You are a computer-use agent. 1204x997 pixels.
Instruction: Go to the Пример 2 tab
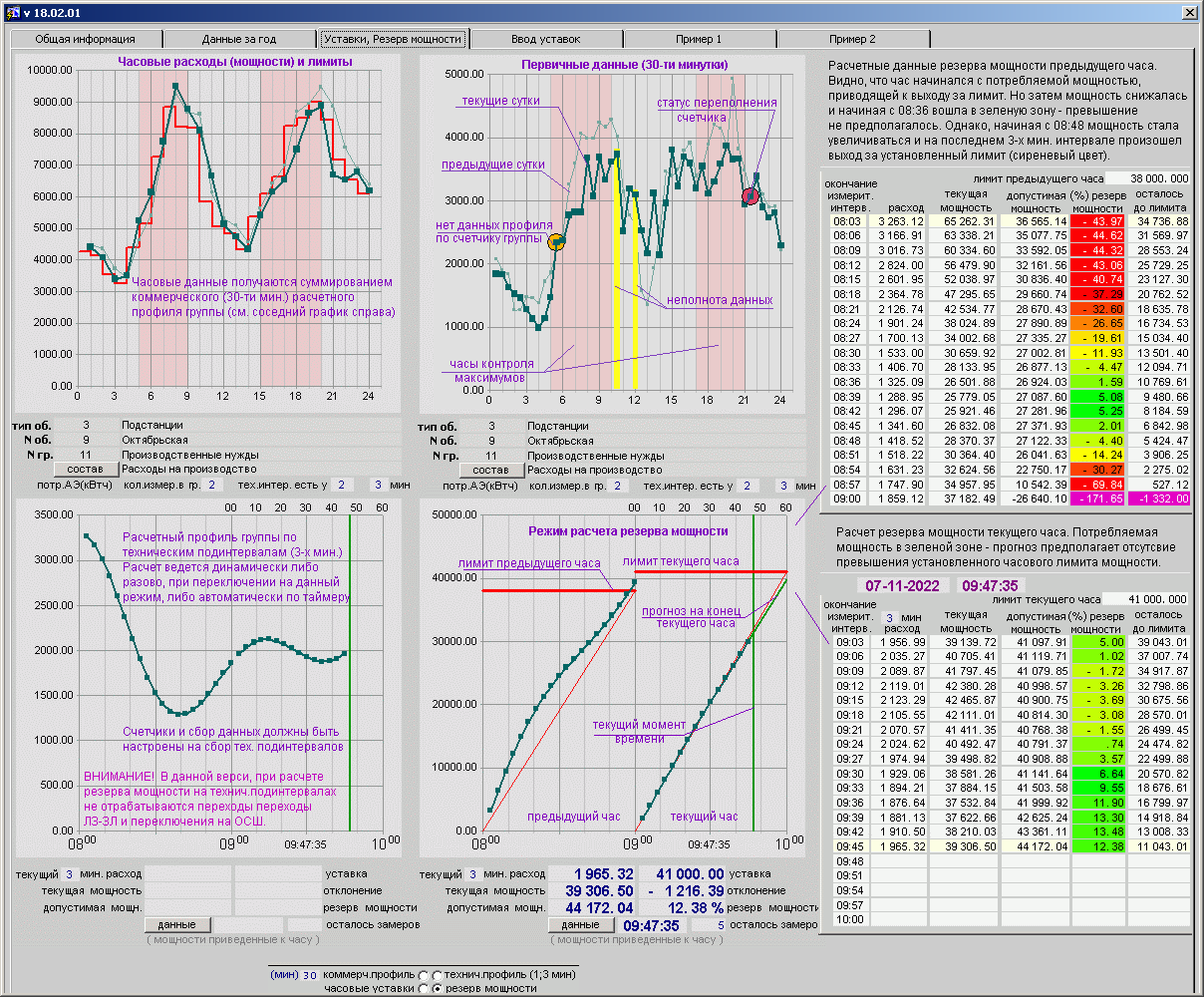pos(852,39)
